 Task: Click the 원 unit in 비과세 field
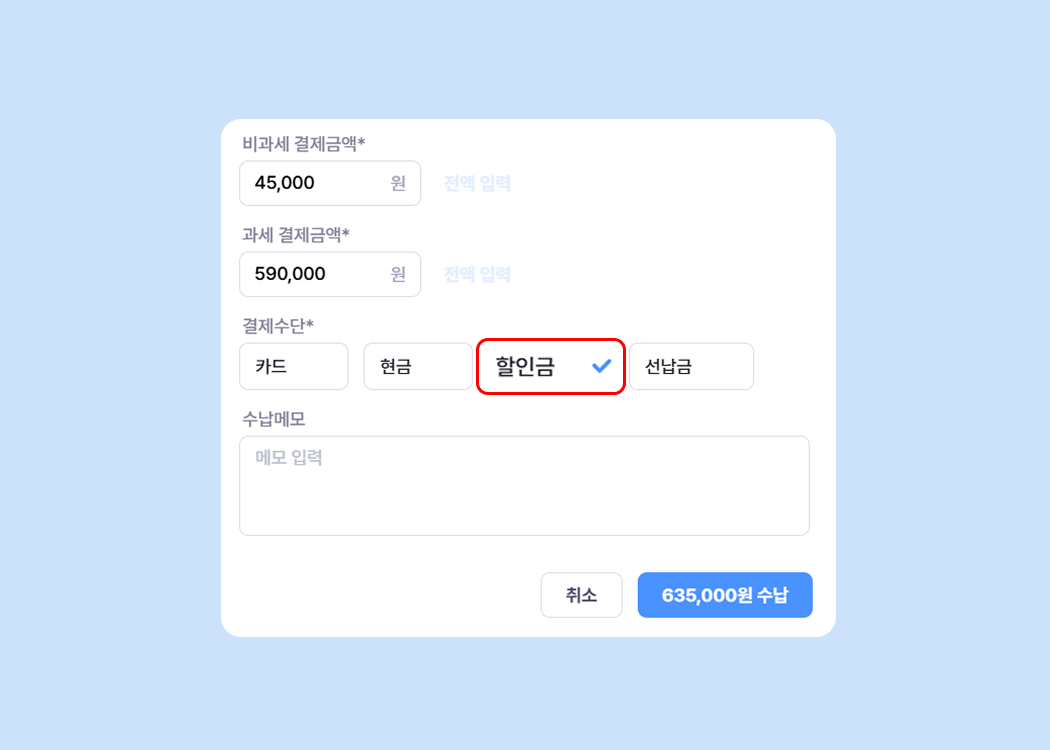pyautogui.click(x=398, y=183)
